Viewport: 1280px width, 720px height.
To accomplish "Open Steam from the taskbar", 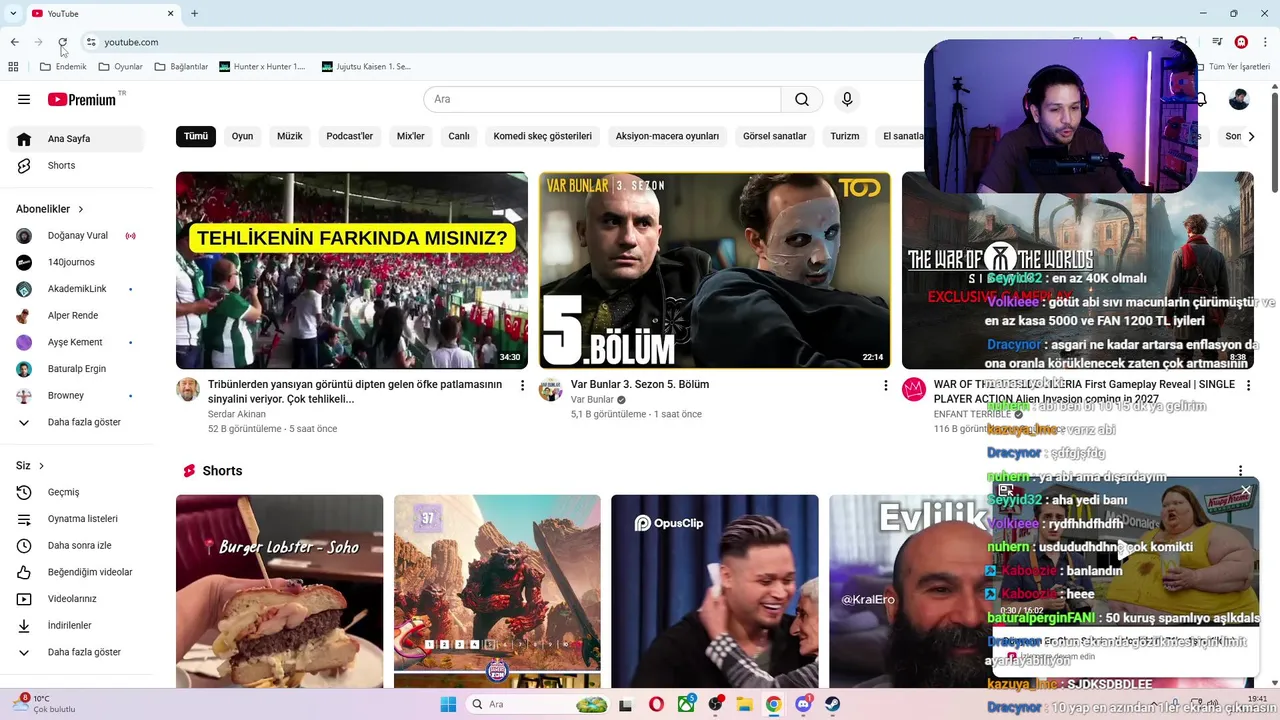I will 833,704.
